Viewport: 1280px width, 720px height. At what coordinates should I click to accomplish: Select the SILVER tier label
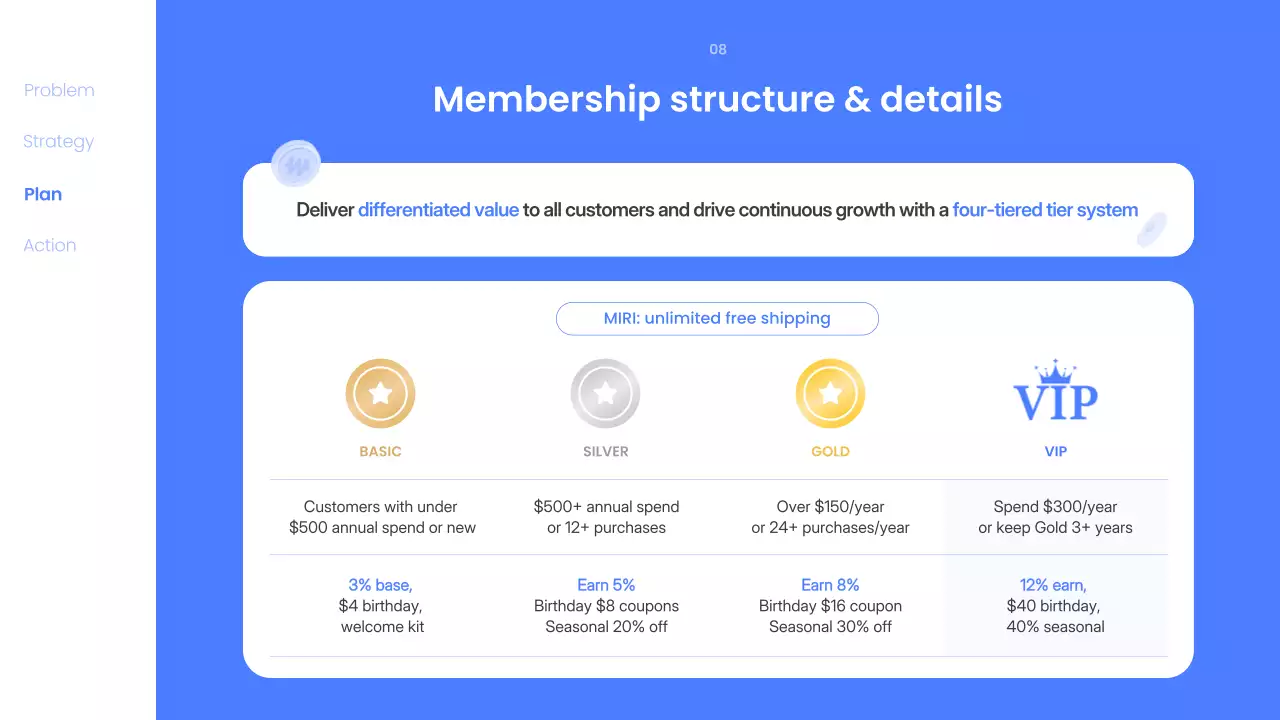pos(606,452)
